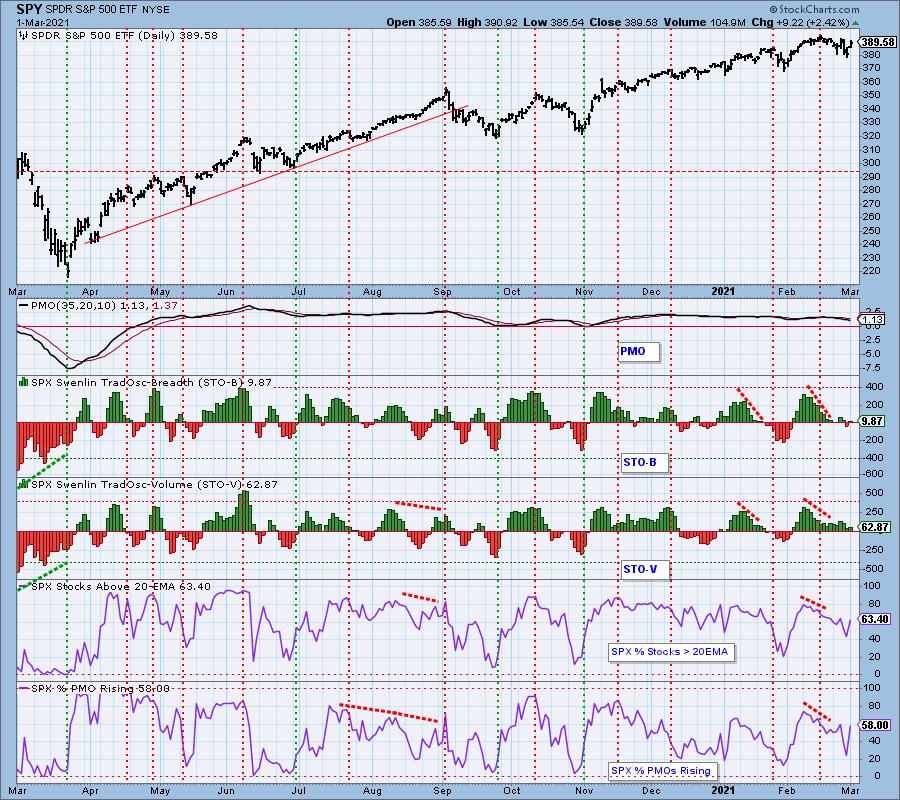Click the SPY ticker symbol heading

29,9
